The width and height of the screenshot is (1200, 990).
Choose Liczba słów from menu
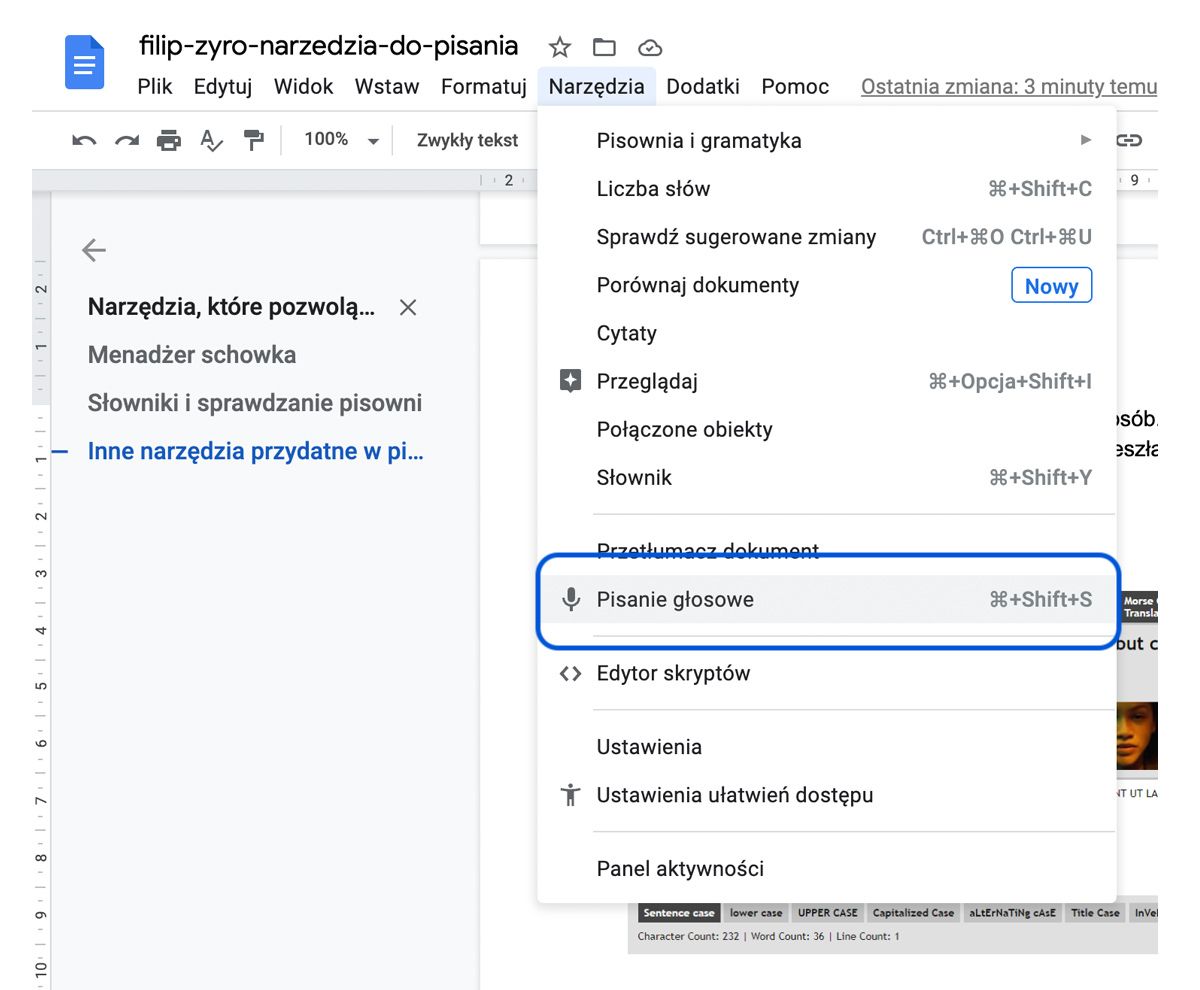[x=653, y=189]
